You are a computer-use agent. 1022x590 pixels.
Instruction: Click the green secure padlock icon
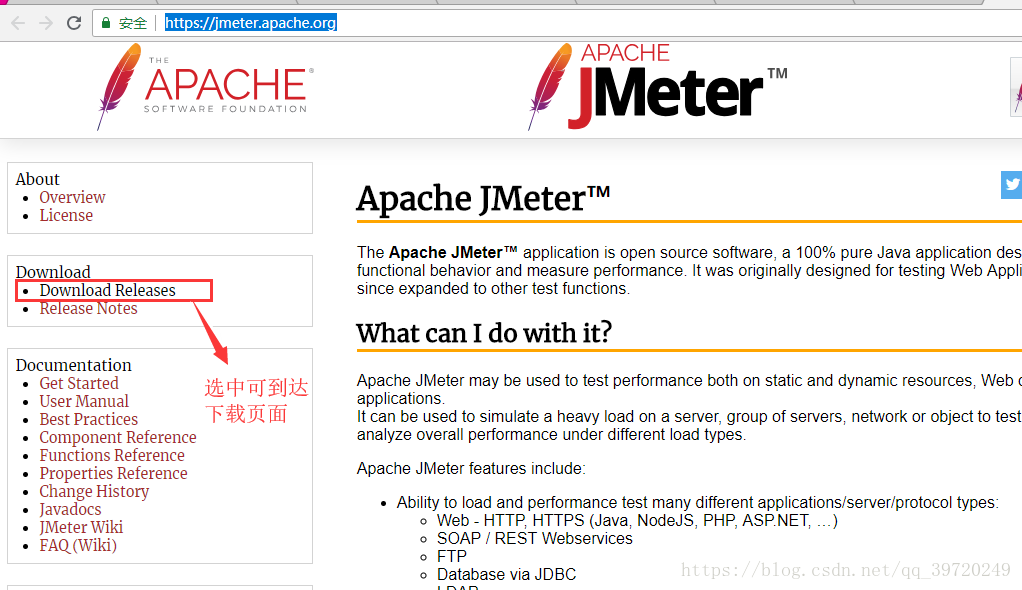click(x=106, y=23)
